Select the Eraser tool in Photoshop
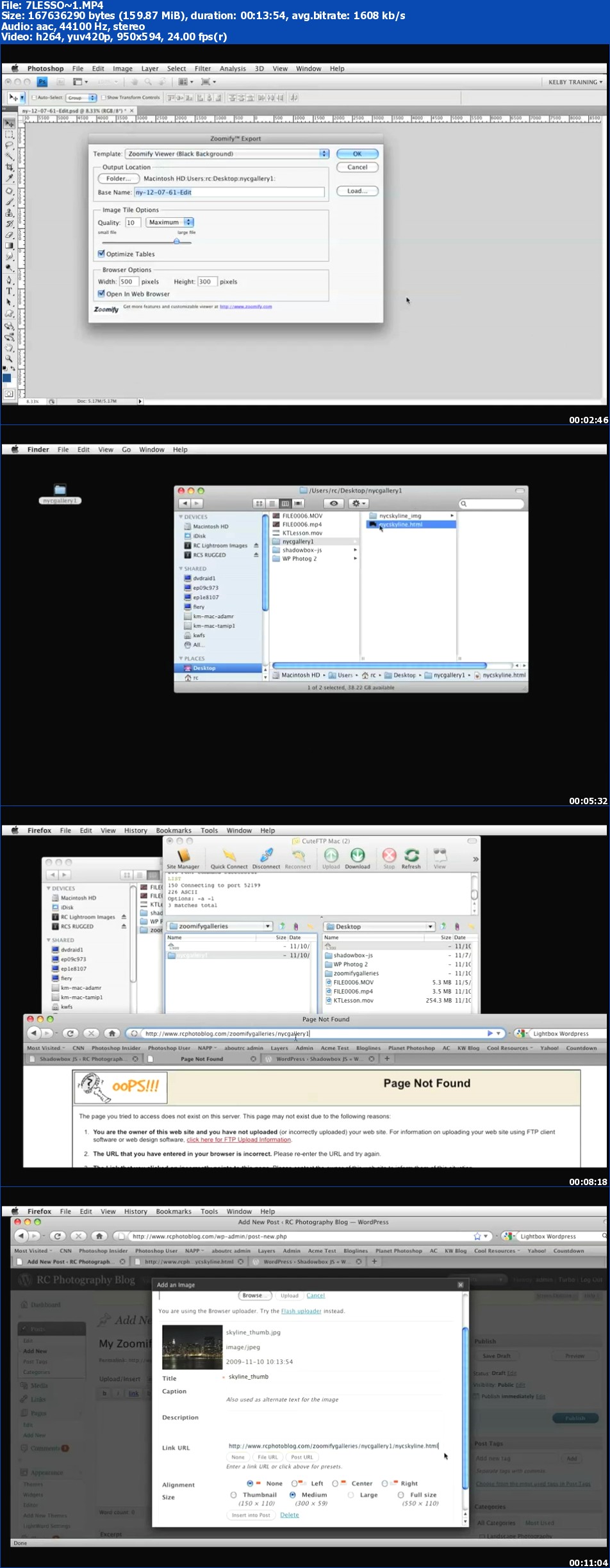Image resolution: width=610 pixels, height=1568 pixels. [10, 234]
